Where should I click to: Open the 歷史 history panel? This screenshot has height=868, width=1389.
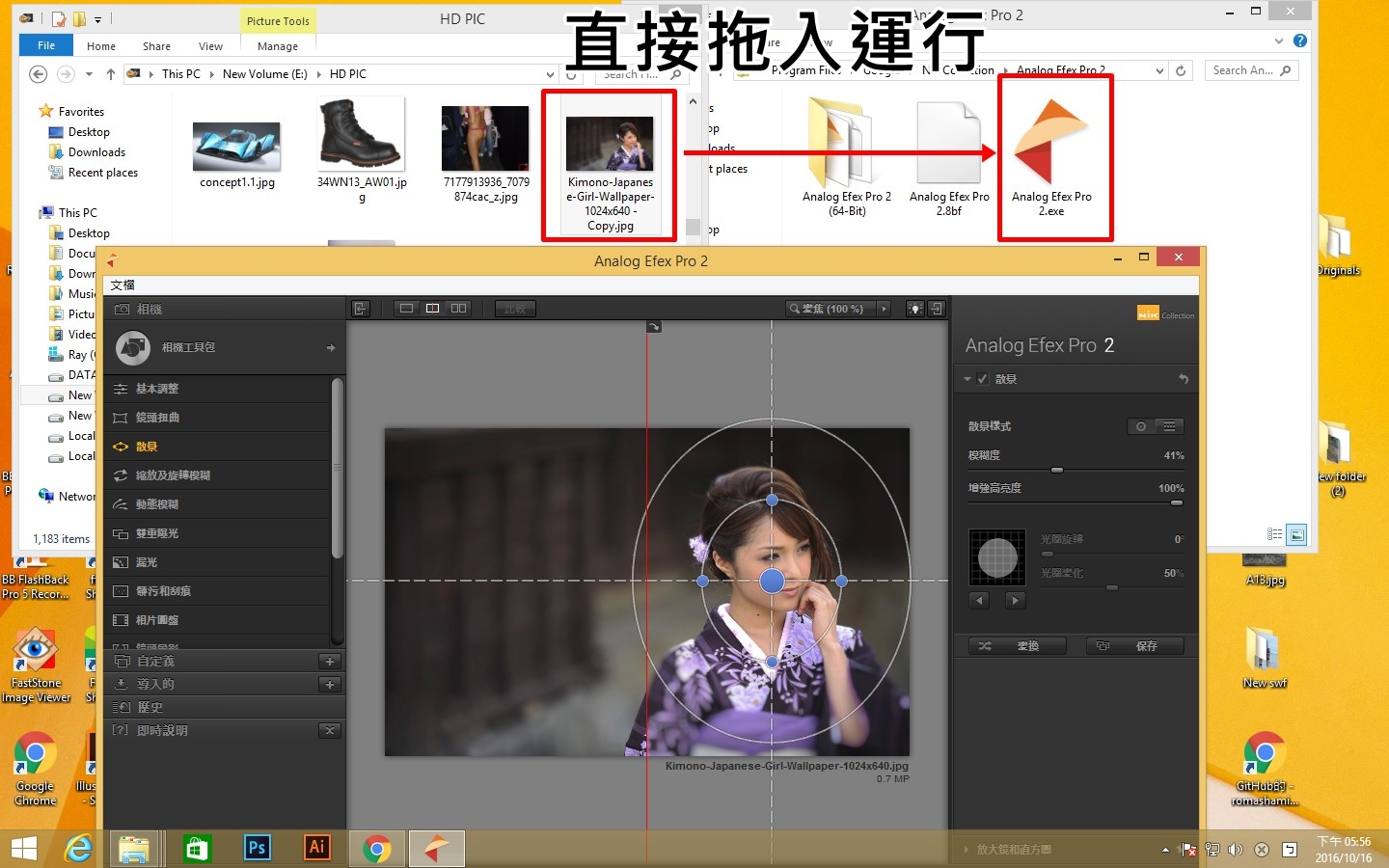(224, 708)
